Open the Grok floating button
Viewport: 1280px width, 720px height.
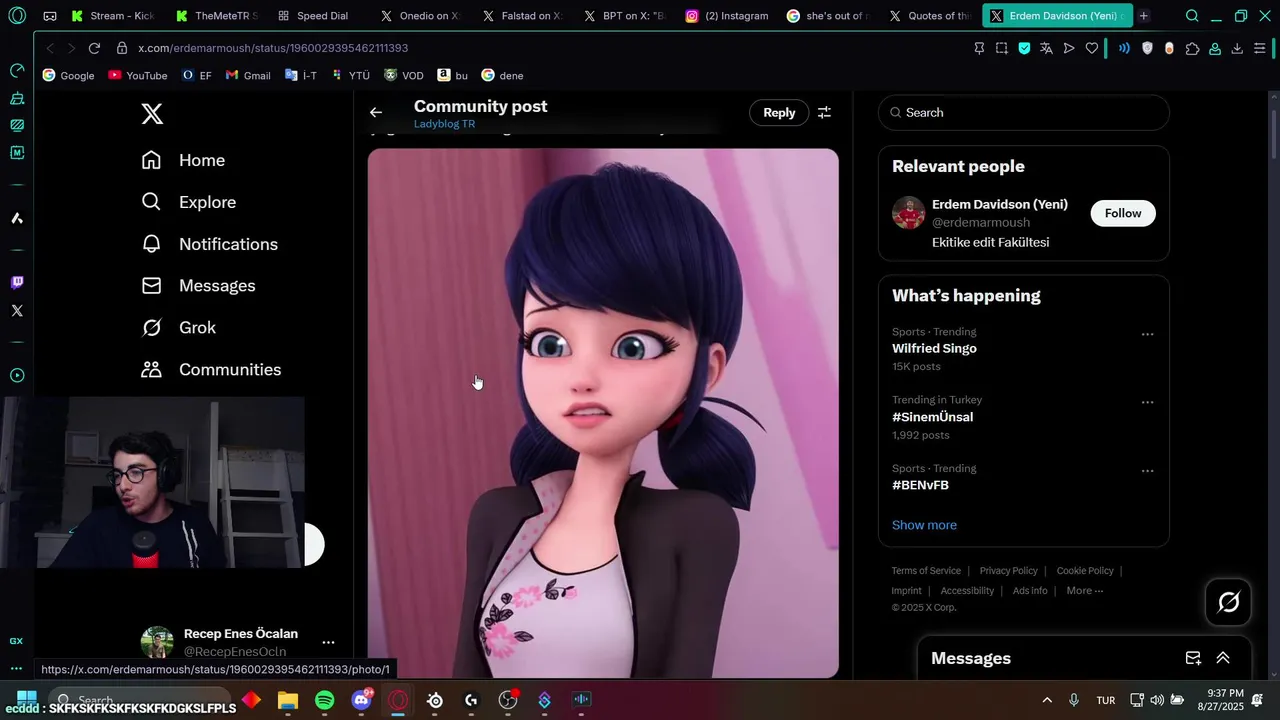tap(1229, 602)
